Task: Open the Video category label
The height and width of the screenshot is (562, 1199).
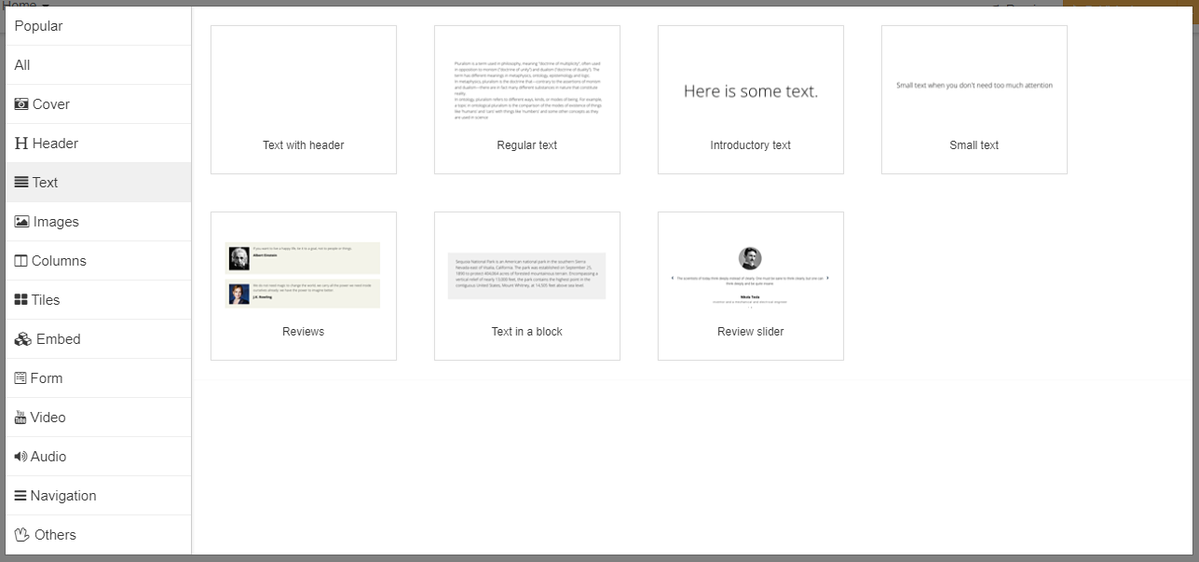Action: click(48, 417)
